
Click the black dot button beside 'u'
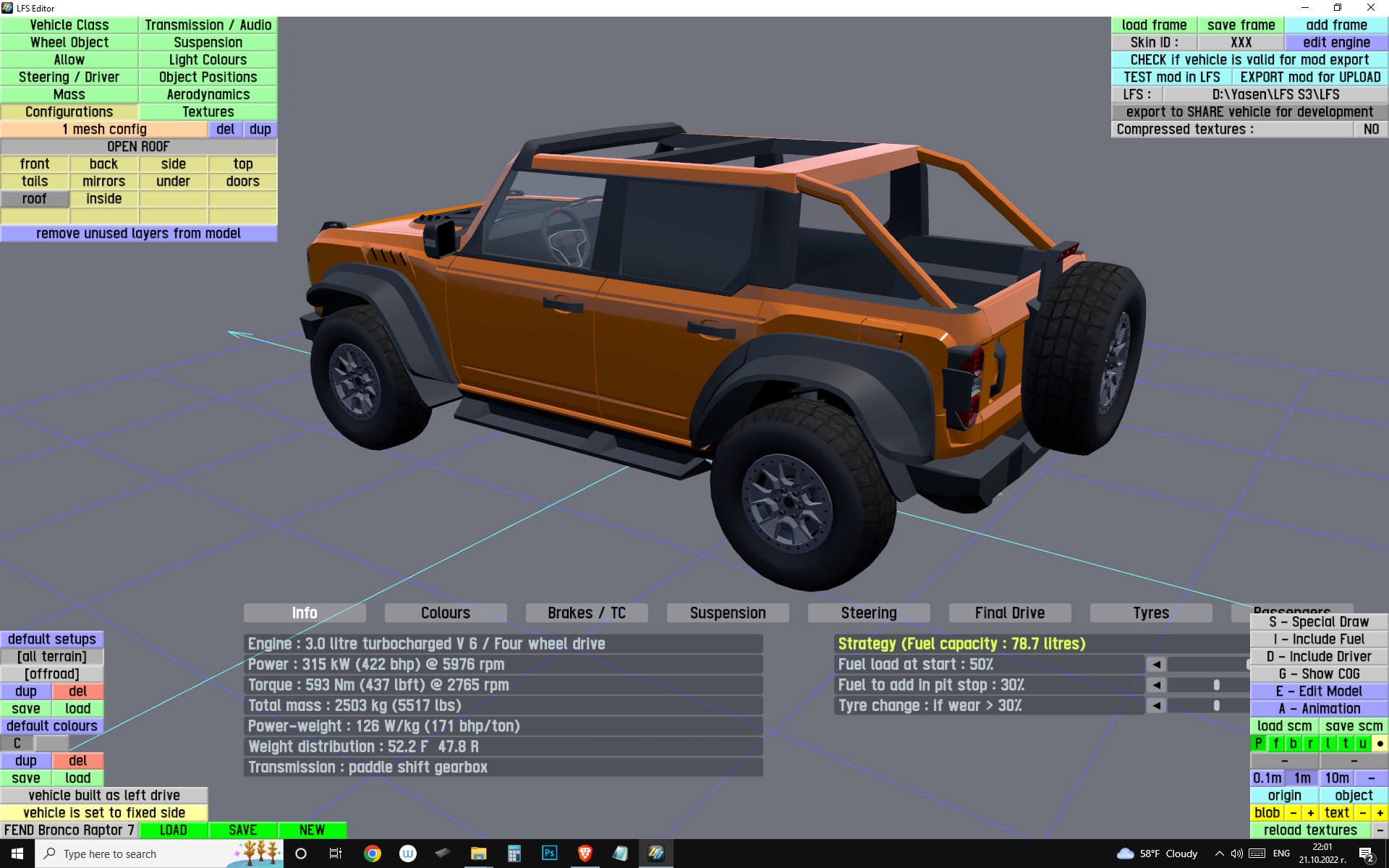pyautogui.click(x=1380, y=743)
